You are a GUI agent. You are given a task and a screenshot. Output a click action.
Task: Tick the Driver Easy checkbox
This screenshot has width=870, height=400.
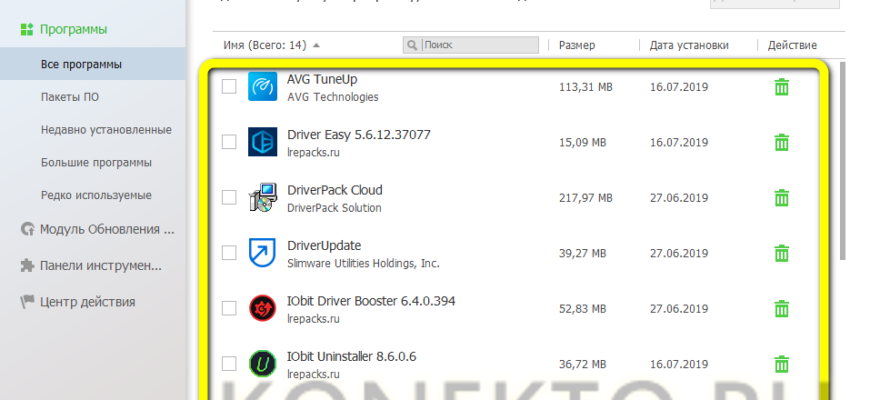229,142
